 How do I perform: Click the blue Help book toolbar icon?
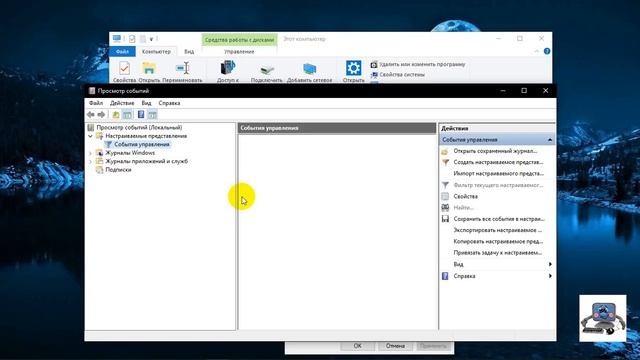[141, 115]
